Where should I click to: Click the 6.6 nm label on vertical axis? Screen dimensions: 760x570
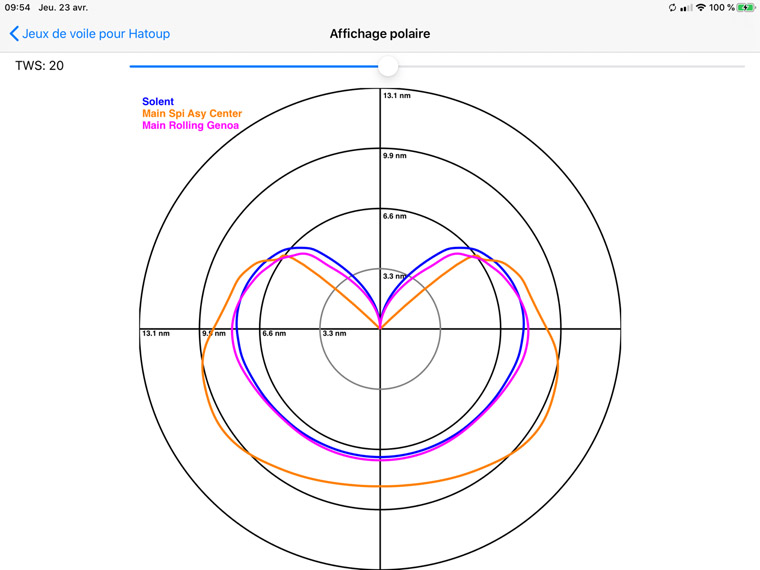coord(395,216)
